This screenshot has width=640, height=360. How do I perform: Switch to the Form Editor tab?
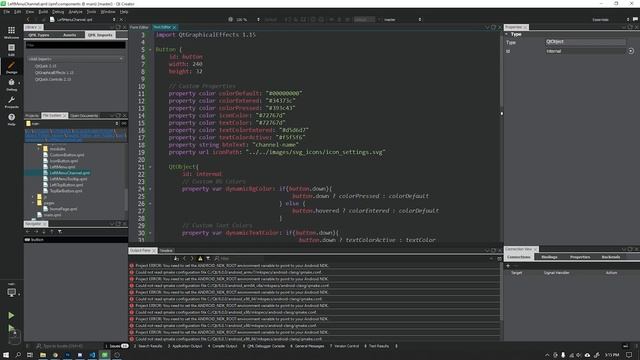(x=139, y=27)
